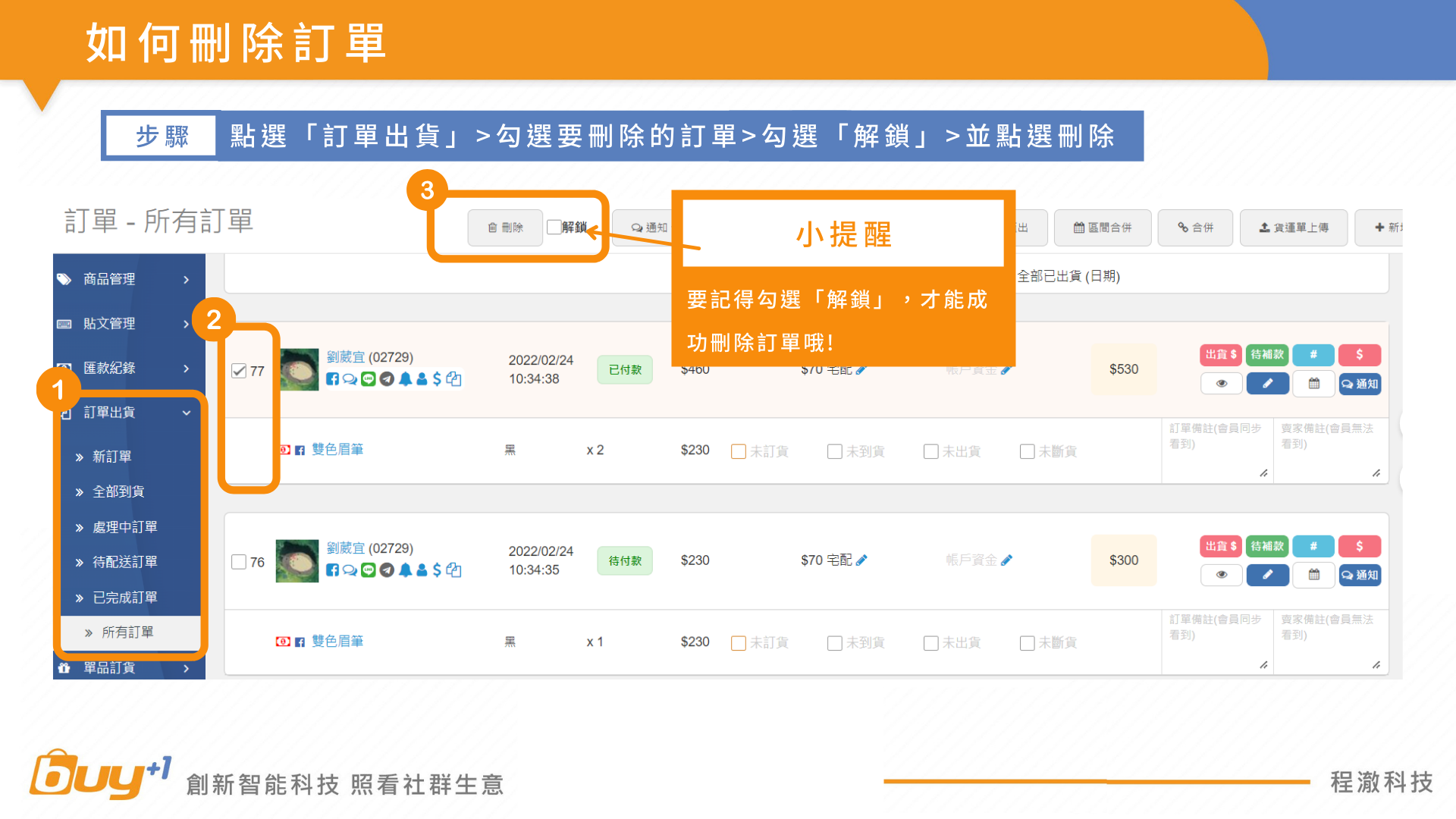This screenshot has height=819, width=1456.
Task: Check the 解鎖 checkbox
Action: tap(554, 227)
